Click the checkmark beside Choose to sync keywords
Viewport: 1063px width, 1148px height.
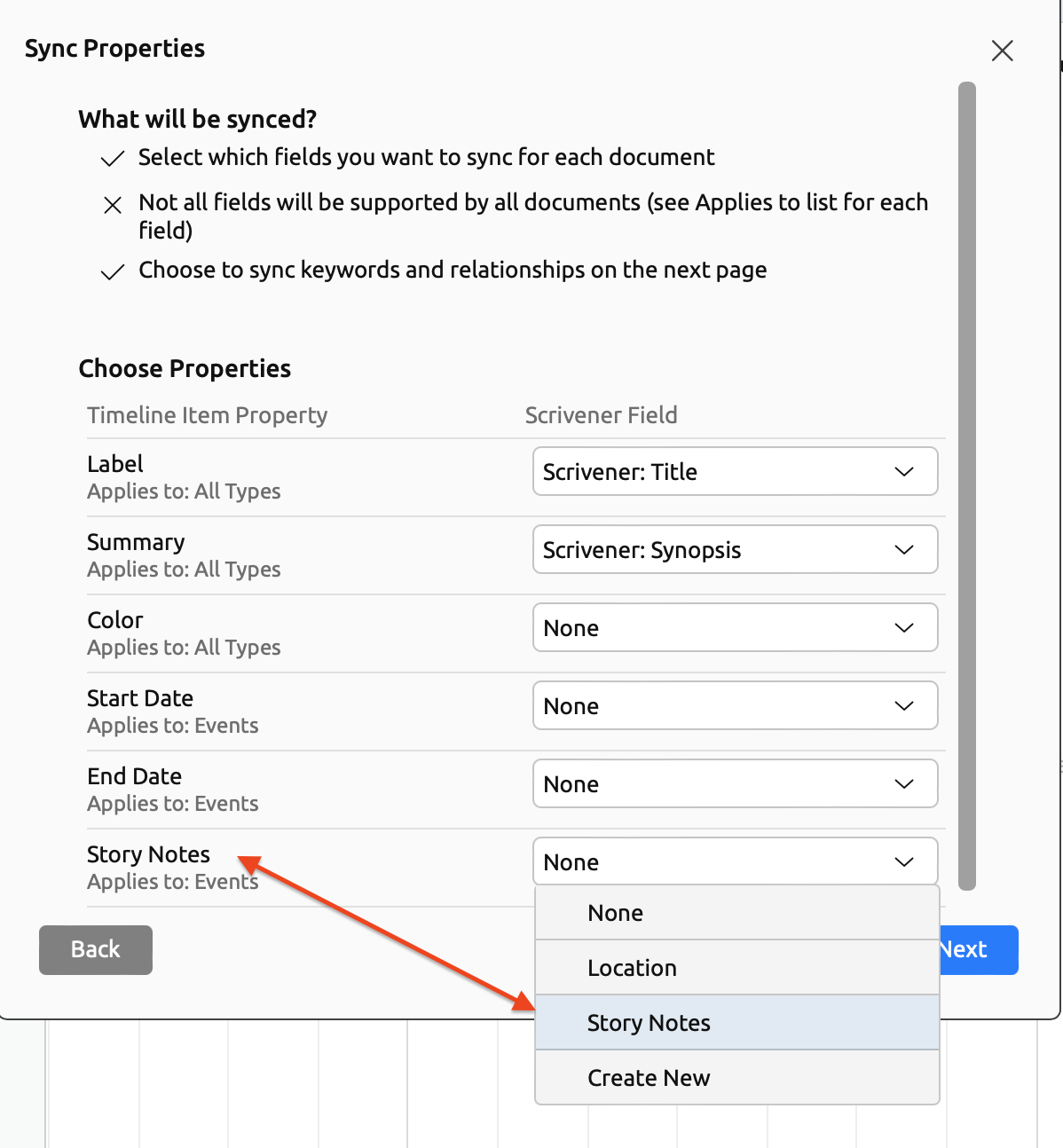point(112,272)
